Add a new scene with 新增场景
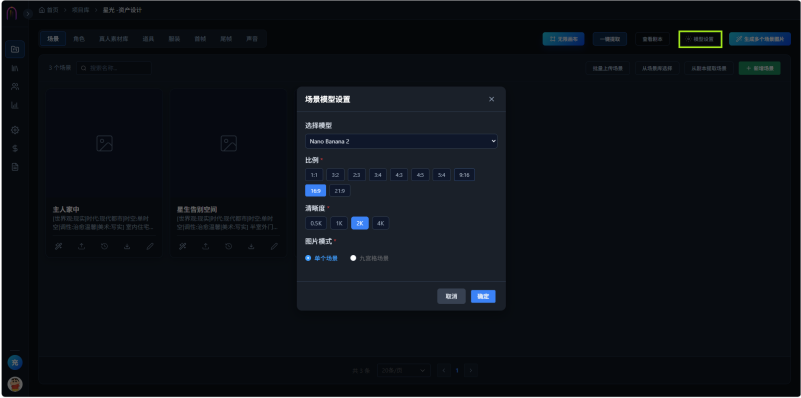 coord(760,68)
